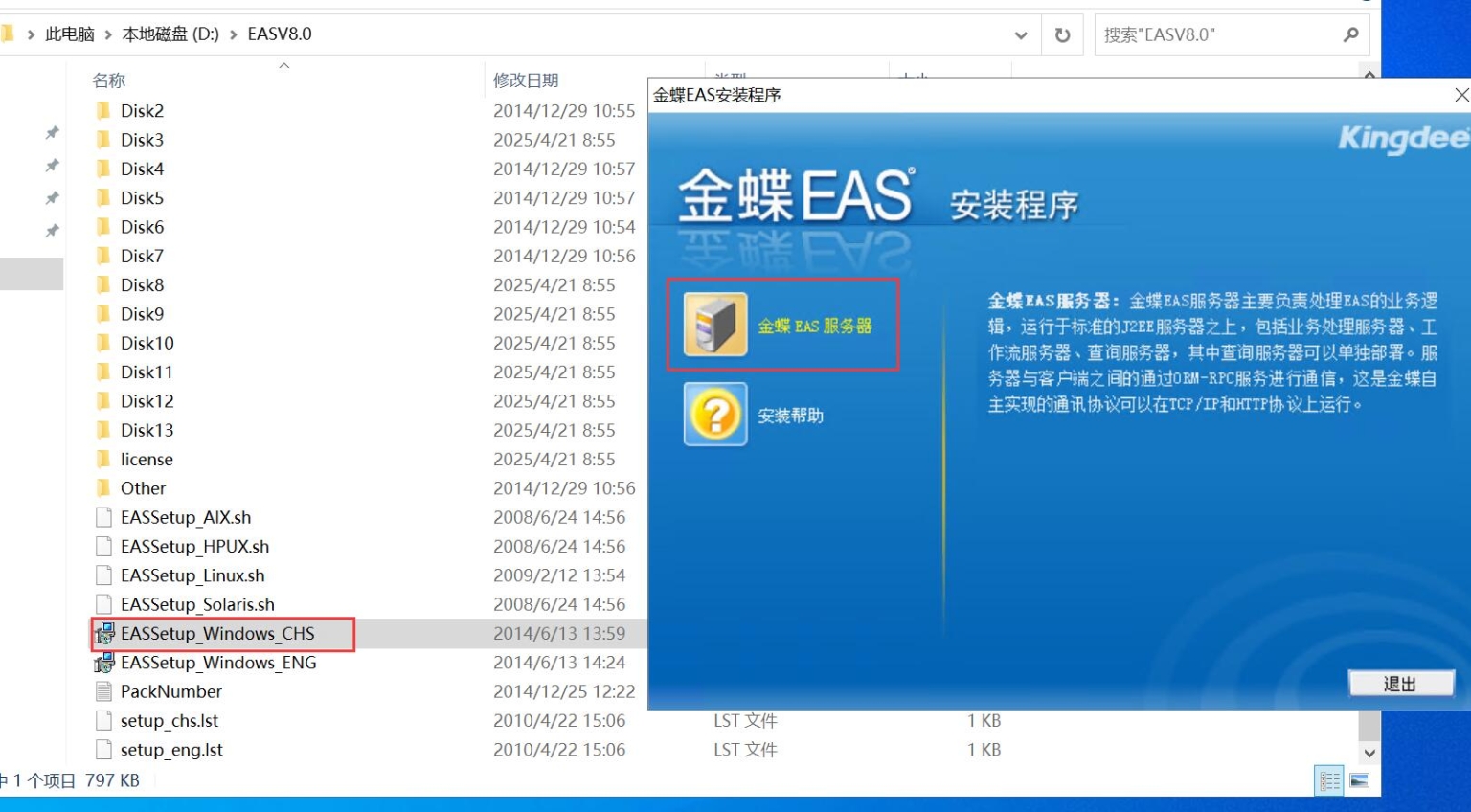Click the Kingdee logo in the installer
The width and height of the screenshot is (1471, 812).
coord(1402,136)
